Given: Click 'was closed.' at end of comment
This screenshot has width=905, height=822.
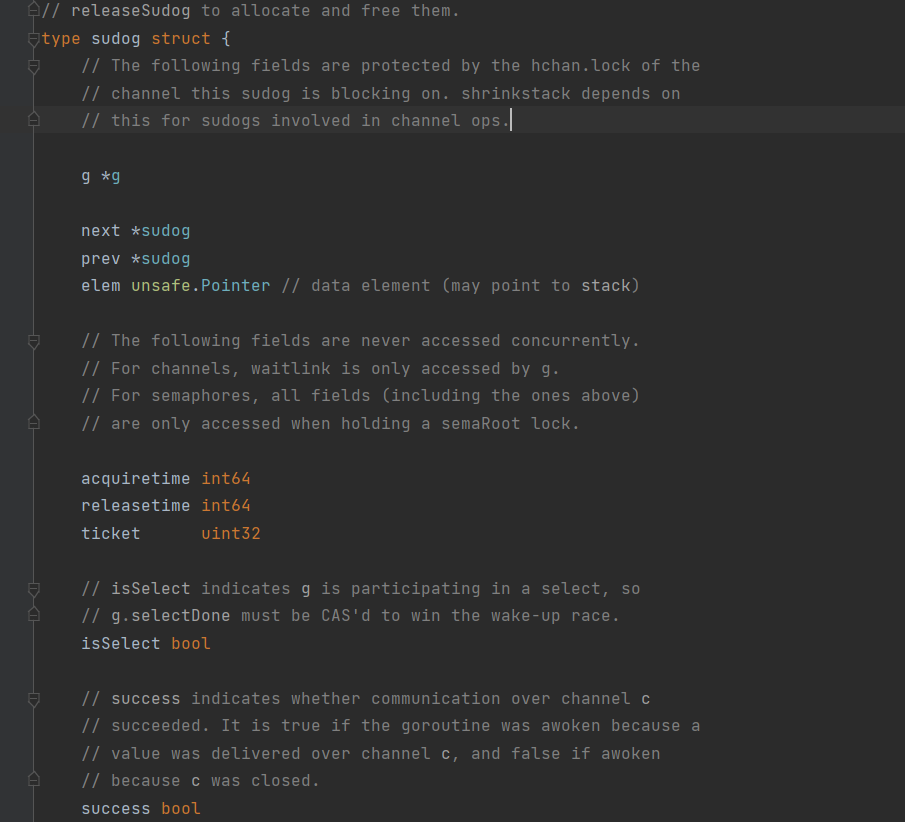Looking at the screenshot, I should coord(265,781).
